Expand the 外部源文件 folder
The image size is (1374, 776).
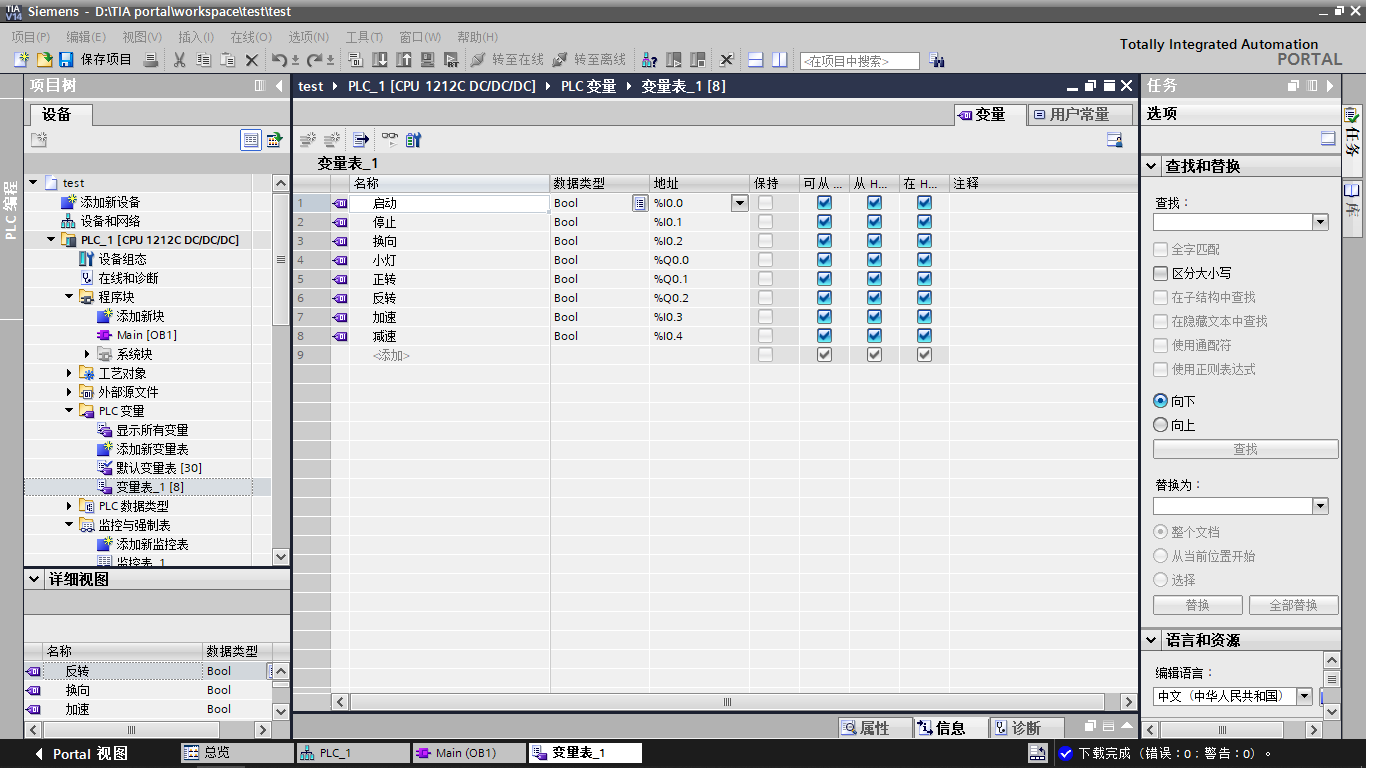[70, 392]
